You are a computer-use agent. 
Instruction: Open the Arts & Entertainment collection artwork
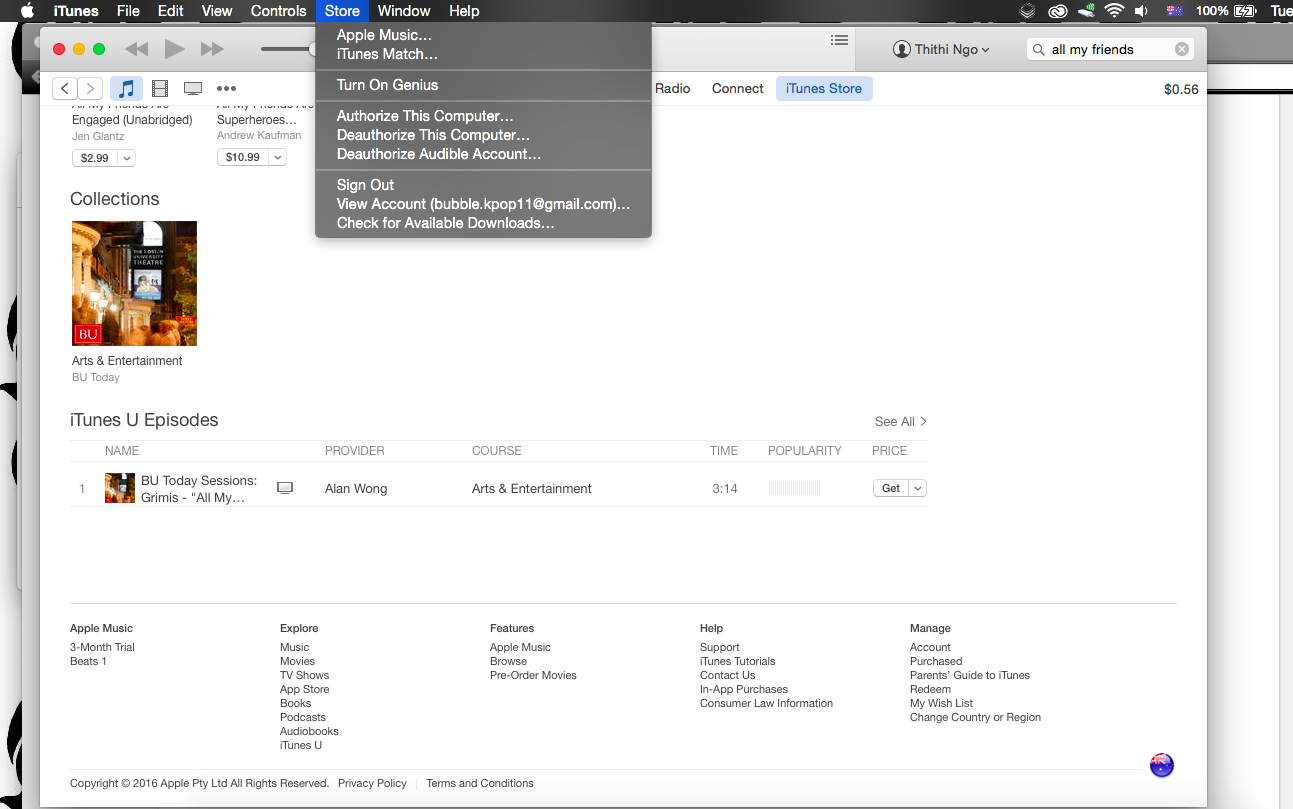pyautogui.click(x=134, y=284)
